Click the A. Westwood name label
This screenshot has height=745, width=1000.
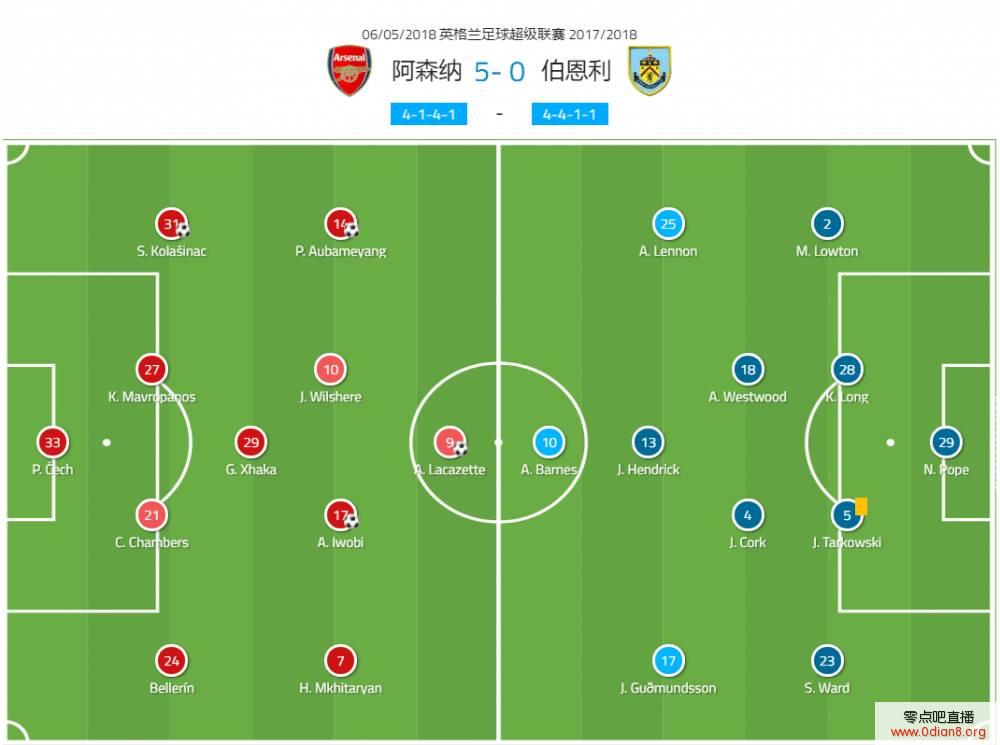[x=747, y=397]
